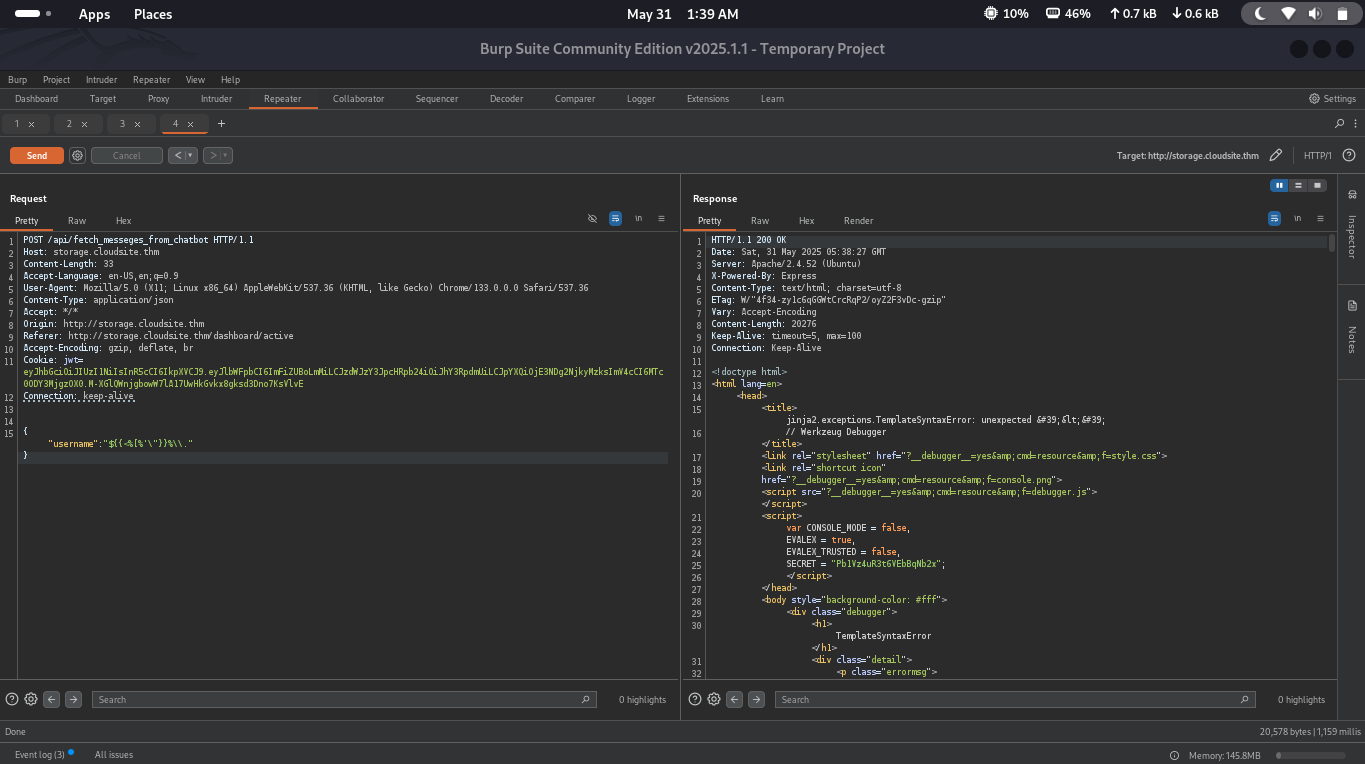Image resolution: width=1365 pixels, height=764 pixels.
Task: Close Repeater tab 1
Action: point(31,124)
